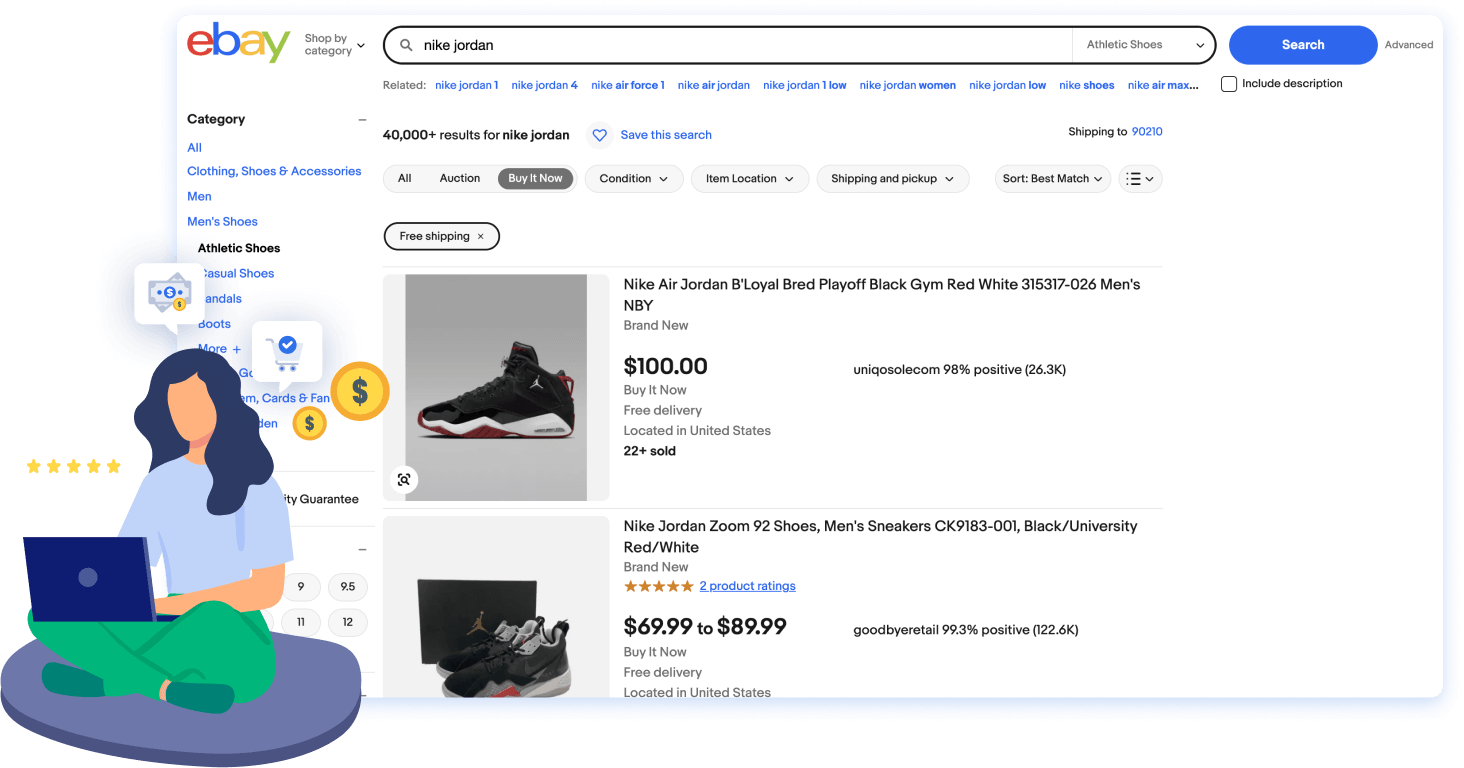1464x768 pixels.
Task: Click the dollar coin icon near the sidebar
Action: coord(360,392)
